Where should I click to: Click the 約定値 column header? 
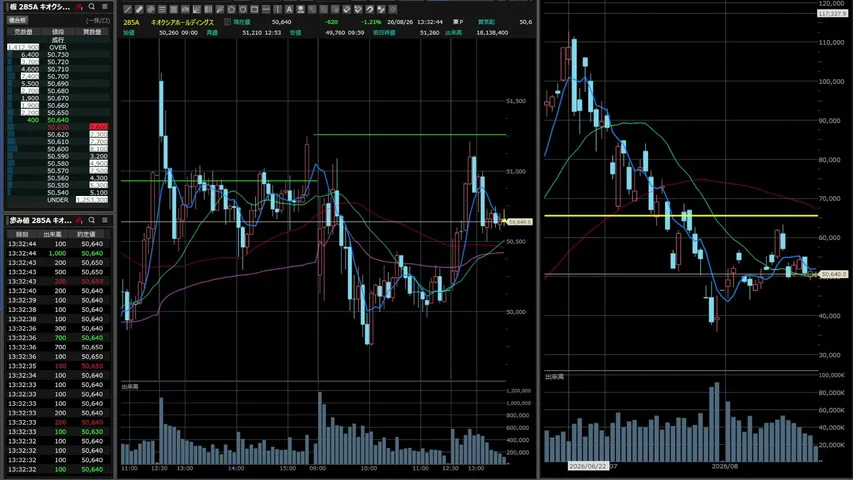pos(86,234)
